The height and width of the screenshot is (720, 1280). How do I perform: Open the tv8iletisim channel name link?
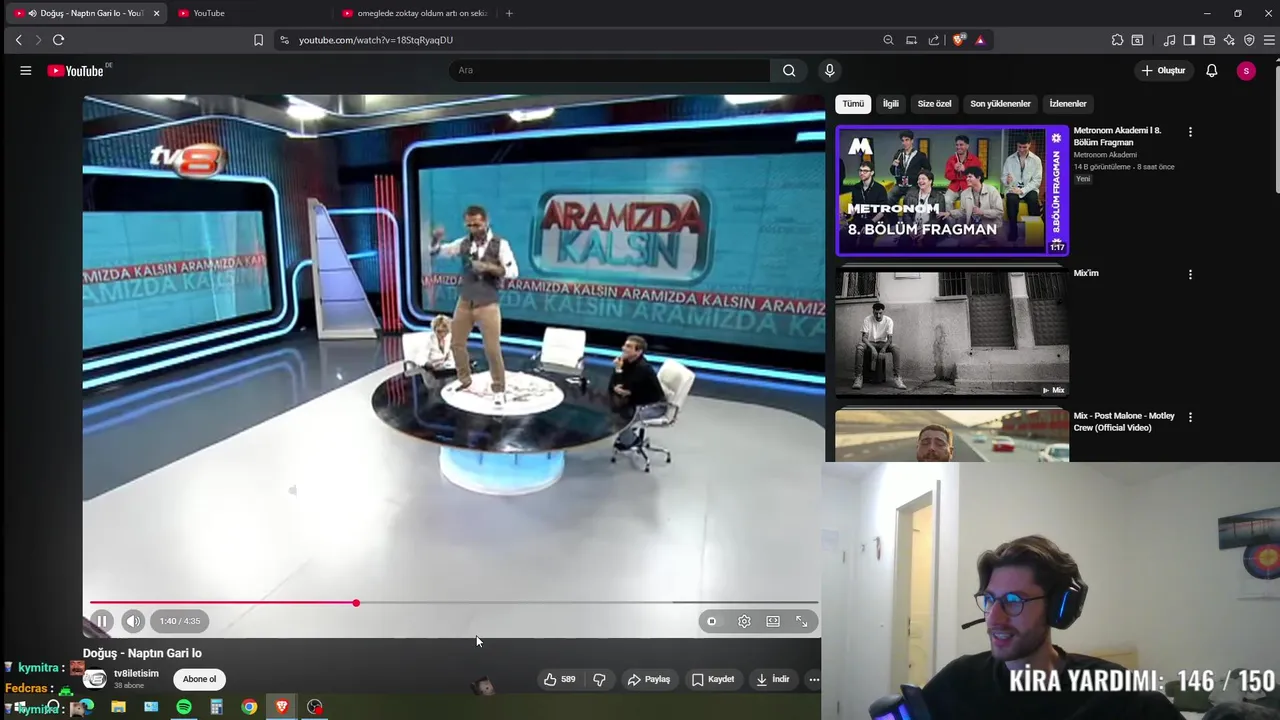click(136, 673)
